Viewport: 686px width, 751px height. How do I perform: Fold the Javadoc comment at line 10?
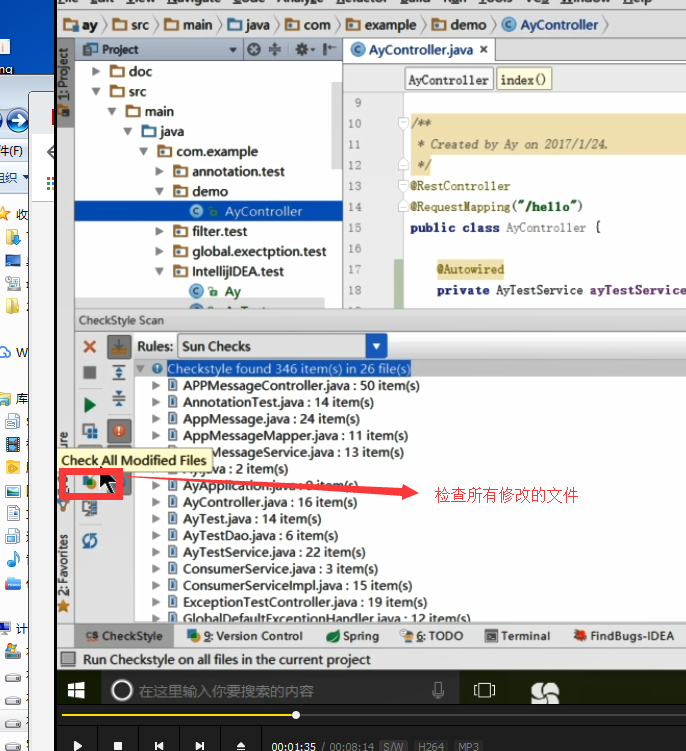(x=403, y=123)
